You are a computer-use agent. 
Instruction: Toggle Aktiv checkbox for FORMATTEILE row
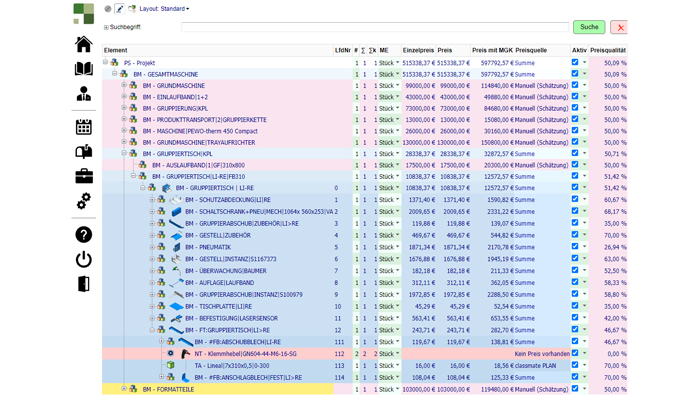pos(575,389)
